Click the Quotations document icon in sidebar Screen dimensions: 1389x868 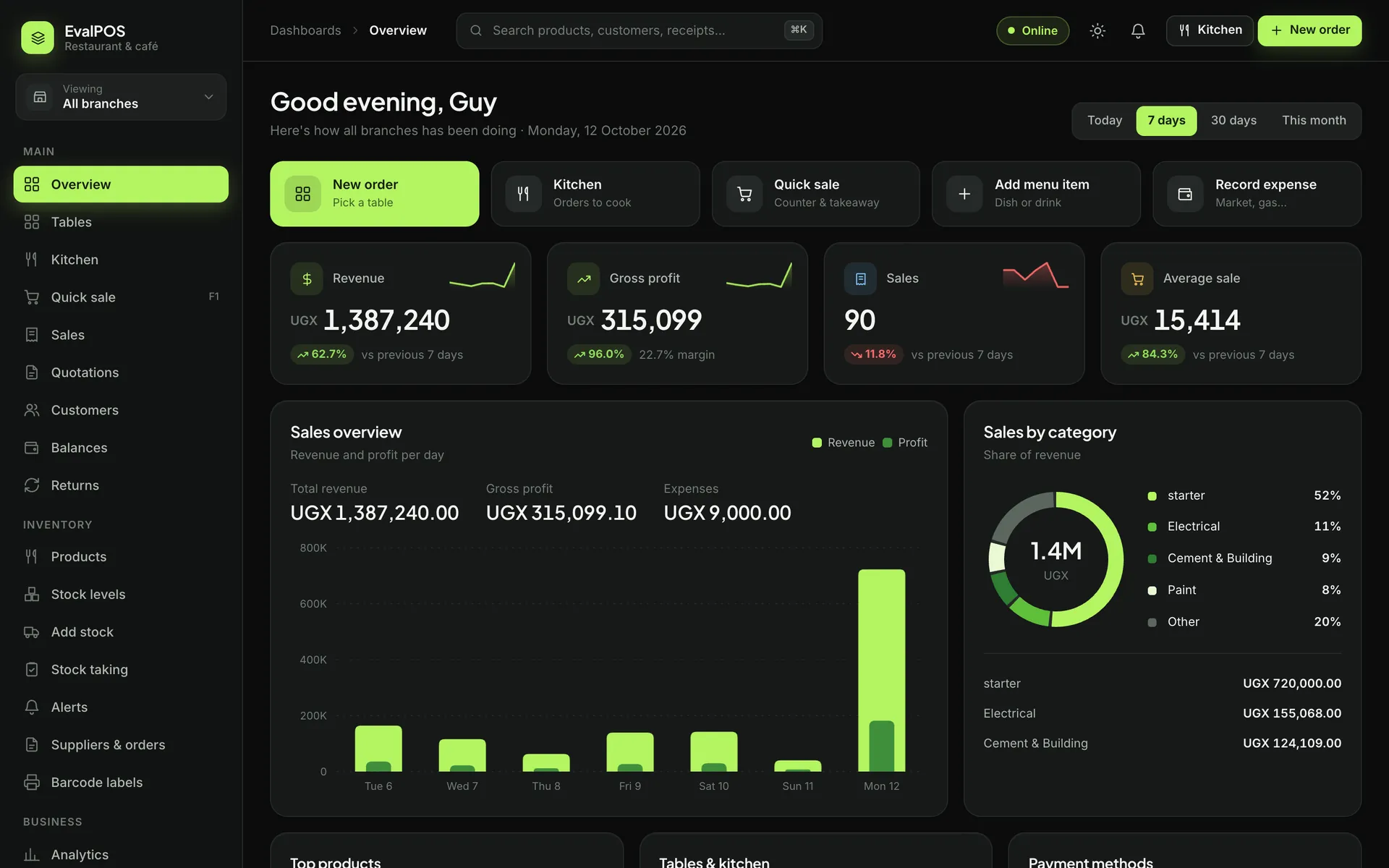(32, 373)
